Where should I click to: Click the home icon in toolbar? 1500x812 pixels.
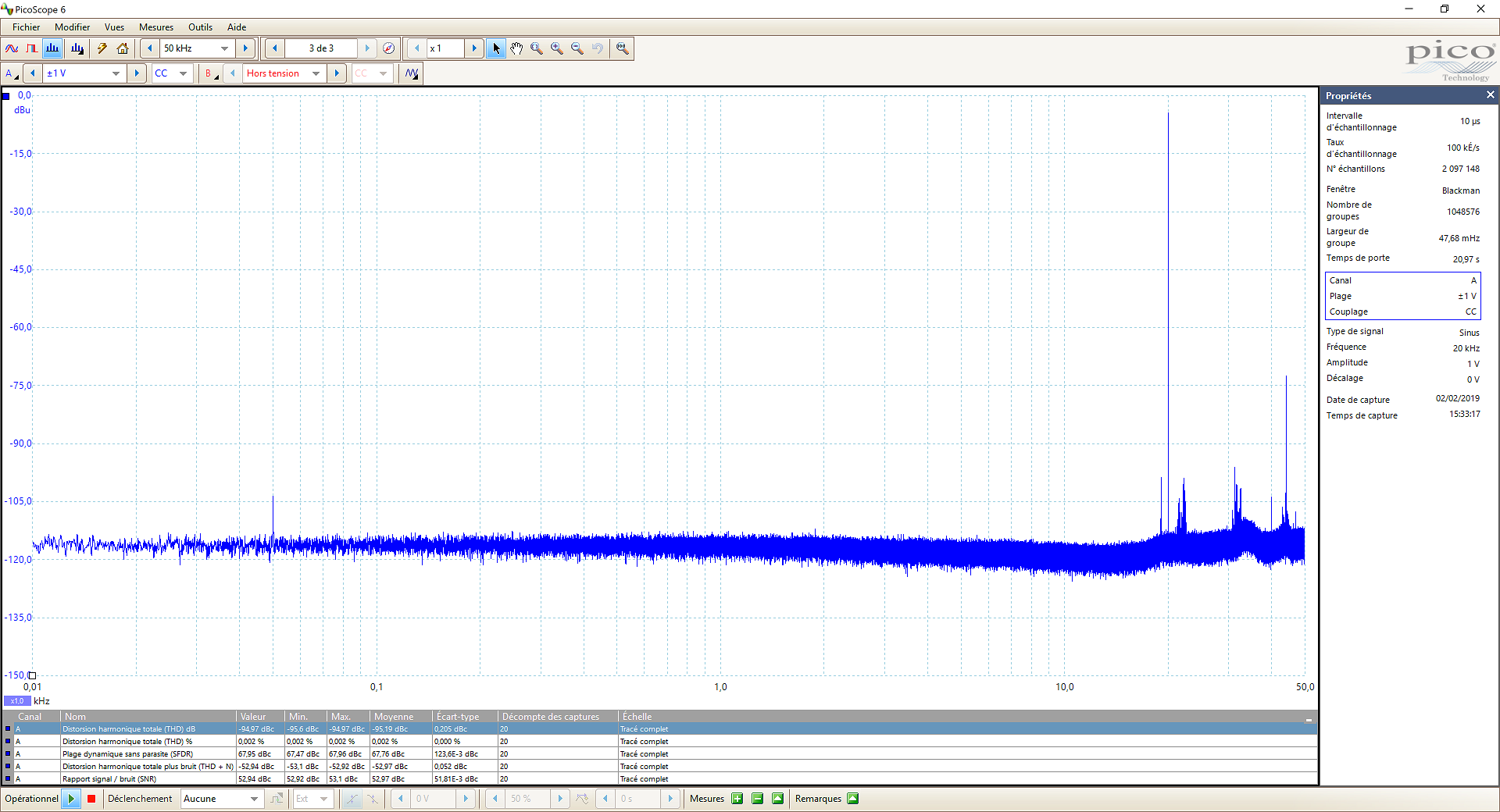[123, 48]
